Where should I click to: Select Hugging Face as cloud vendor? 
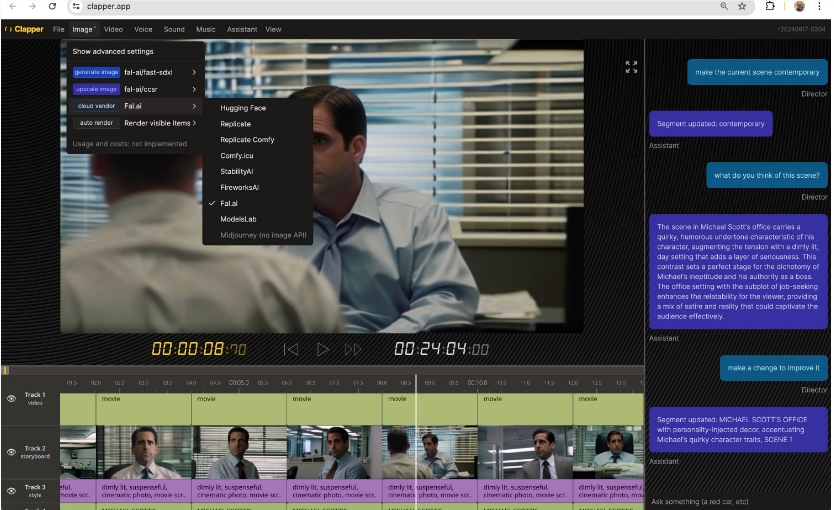[x=243, y=108]
